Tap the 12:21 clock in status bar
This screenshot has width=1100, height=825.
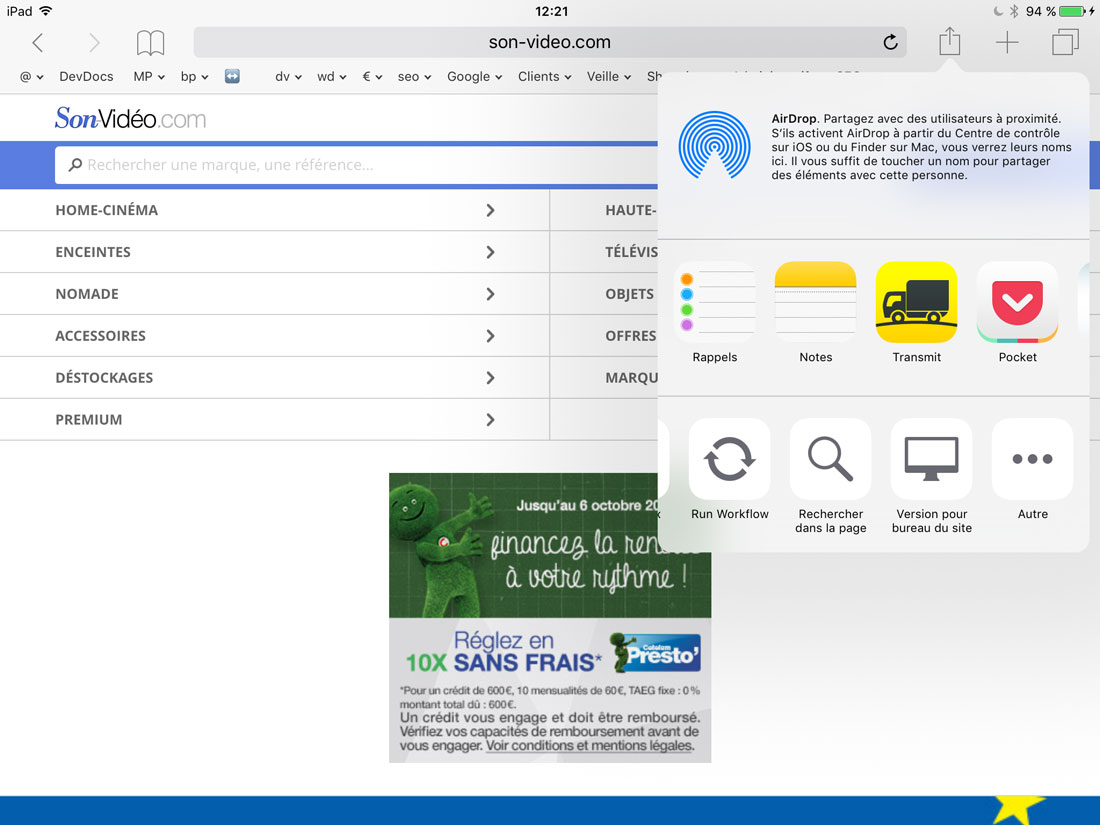[551, 11]
